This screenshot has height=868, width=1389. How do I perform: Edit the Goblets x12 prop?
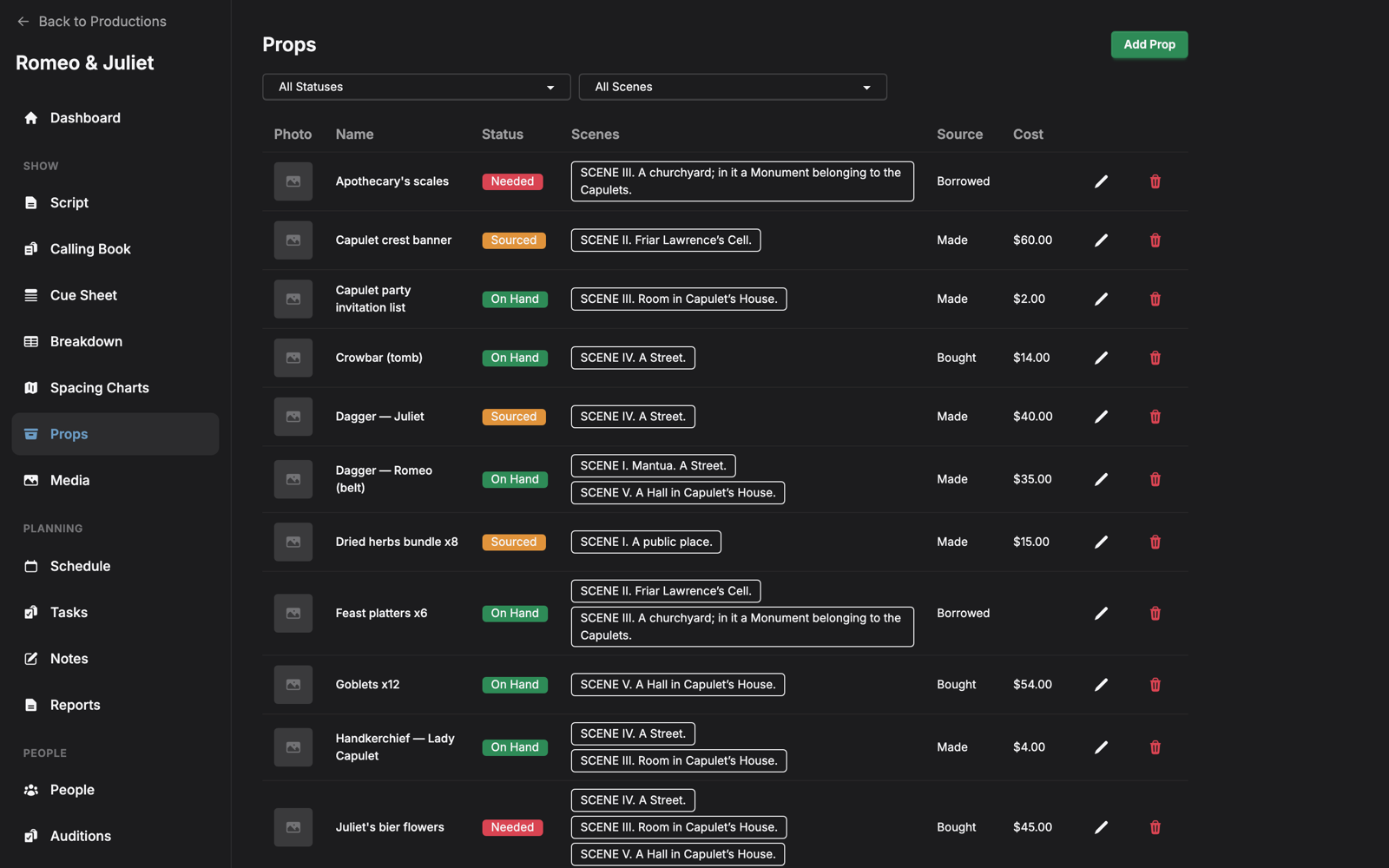point(1101,685)
